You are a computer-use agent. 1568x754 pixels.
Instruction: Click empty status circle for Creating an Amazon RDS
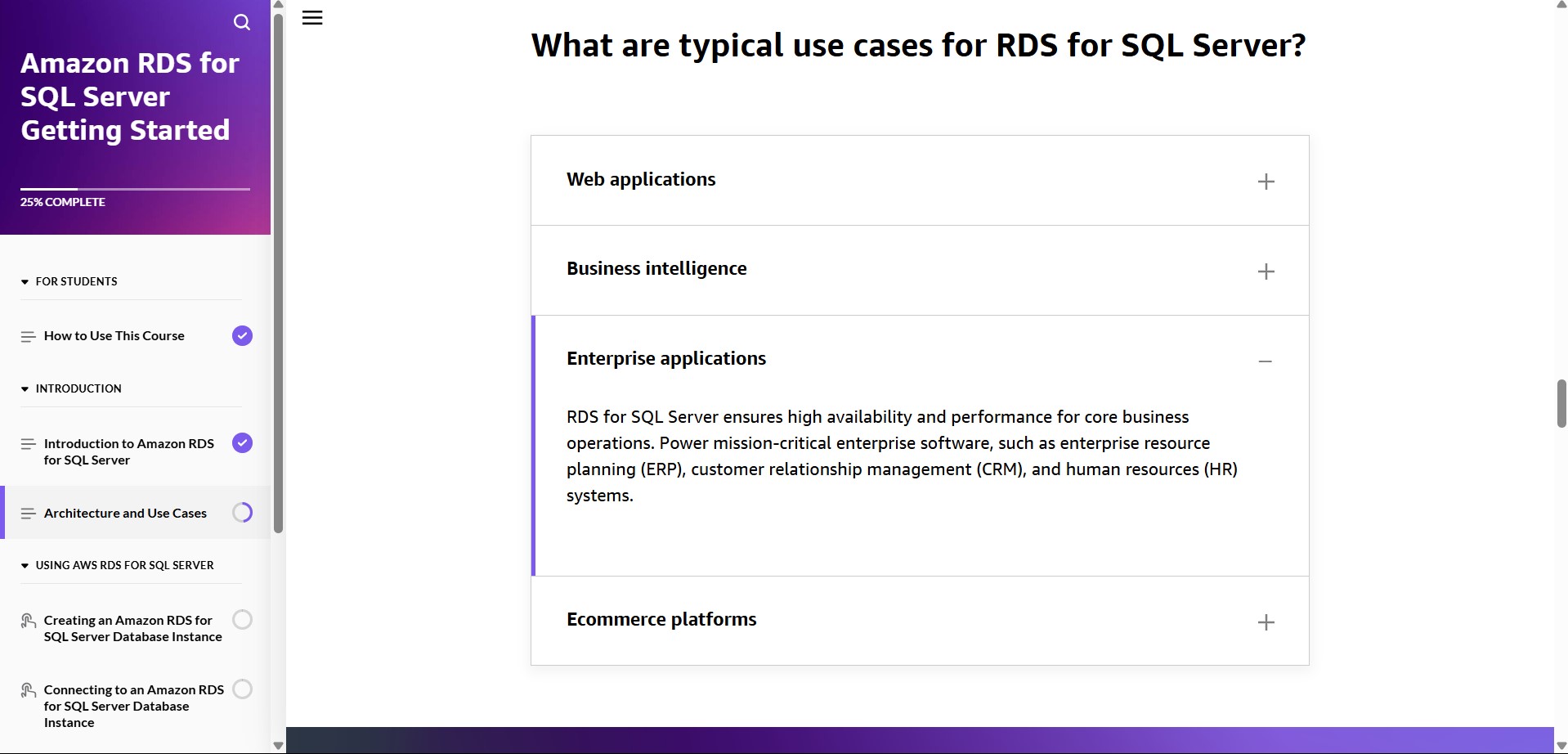[x=242, y=620]
